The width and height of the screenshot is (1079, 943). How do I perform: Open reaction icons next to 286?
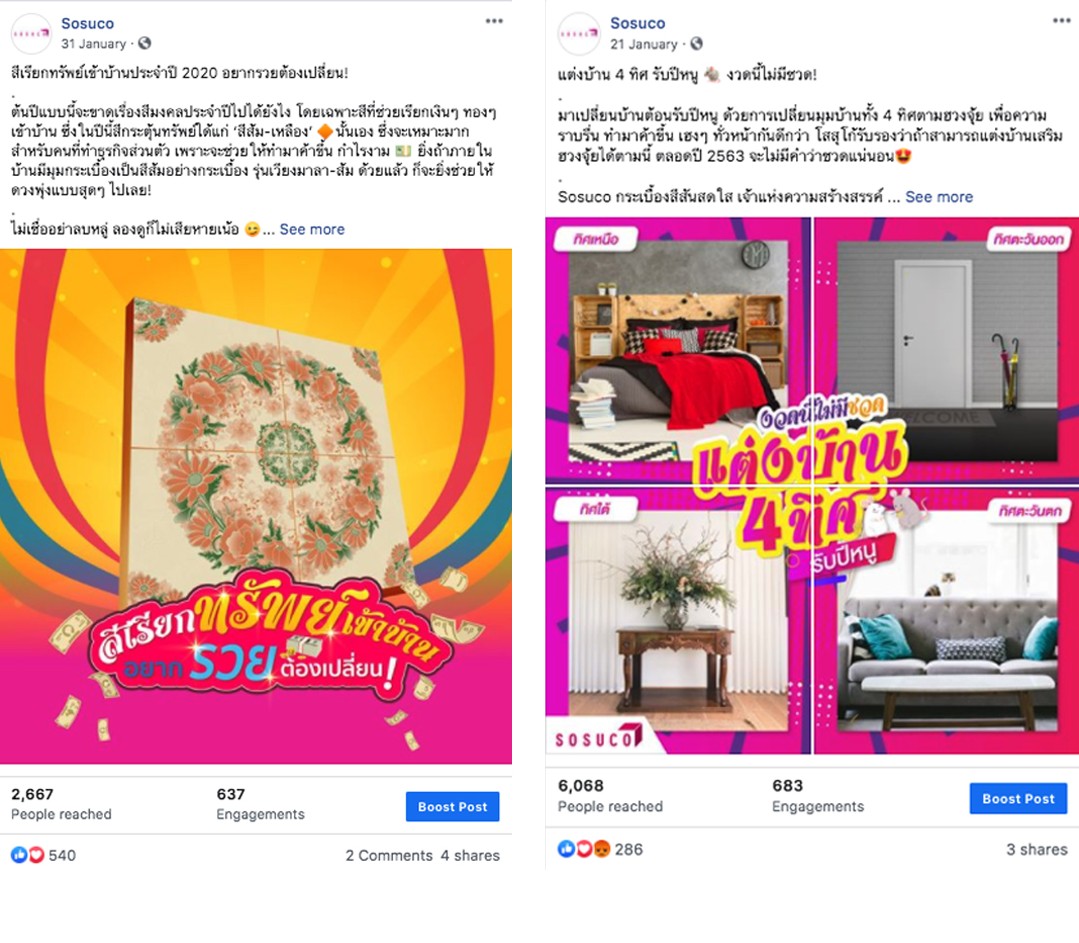coord(584,849)
